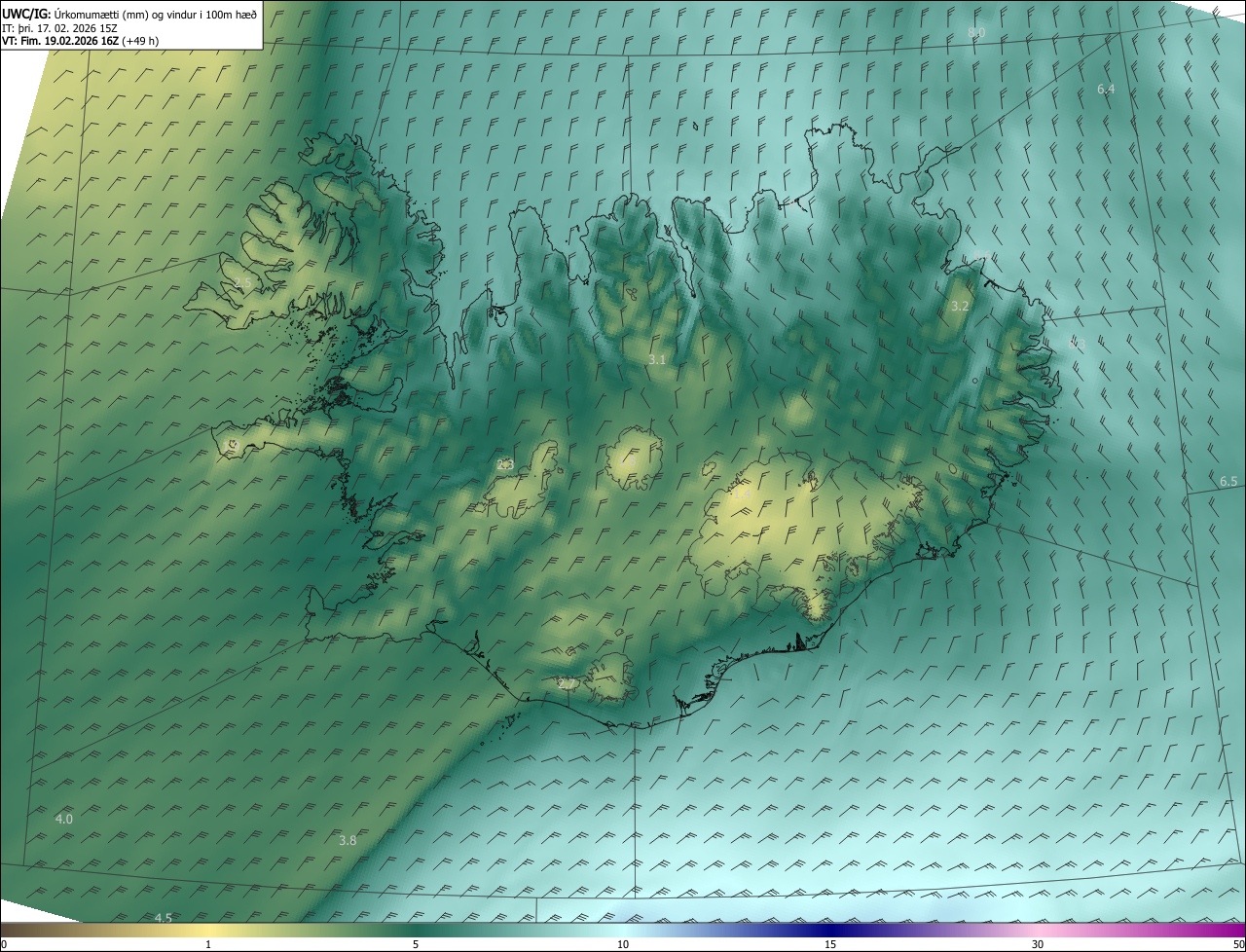
Task: Click the colour scale tick label 10
Action: tap(623, 945)
